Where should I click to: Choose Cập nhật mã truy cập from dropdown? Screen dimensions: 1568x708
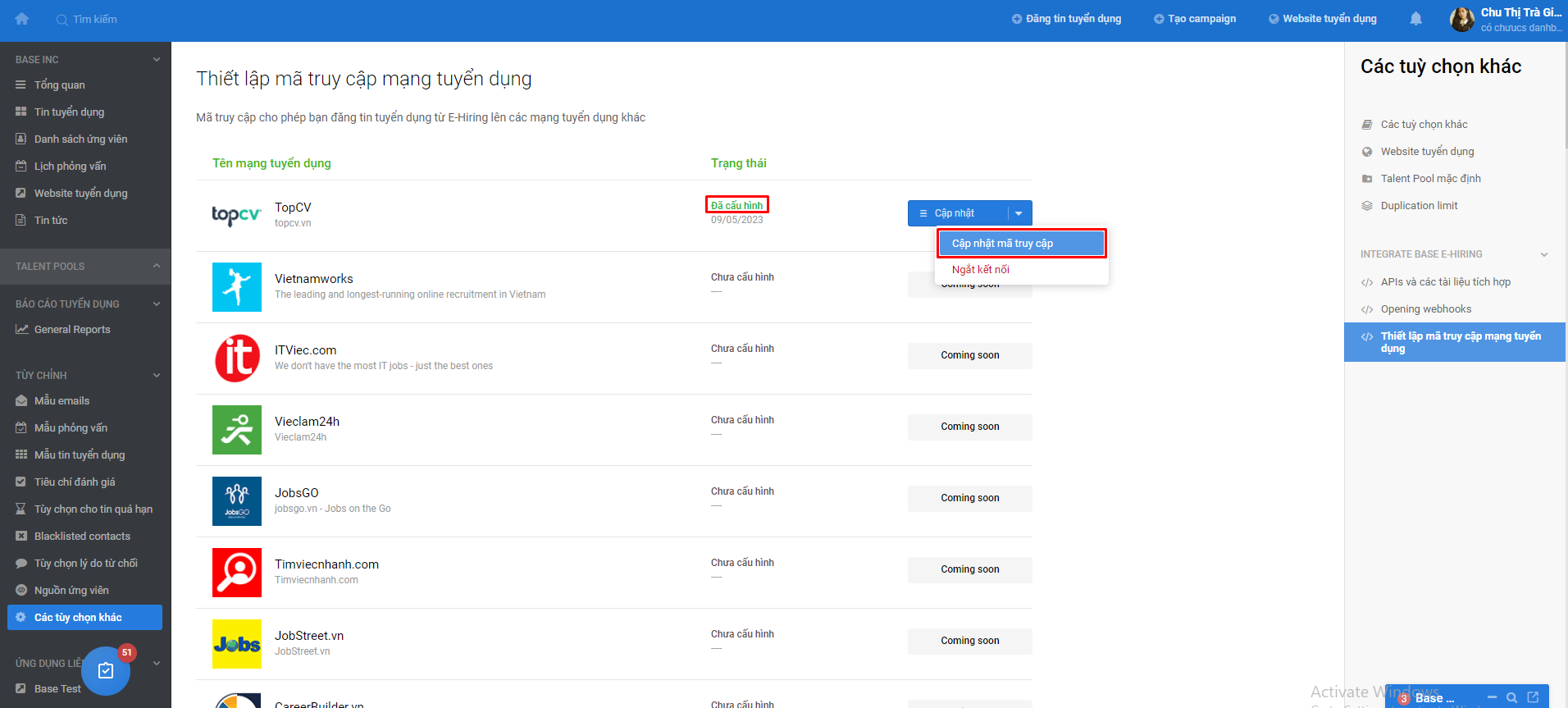tap(1022, 243)
